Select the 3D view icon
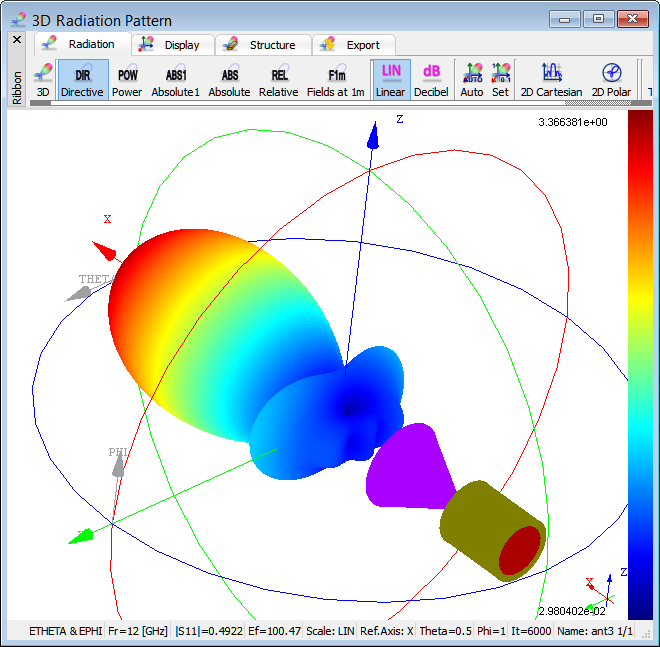660x647 pixels. point(43,79)
